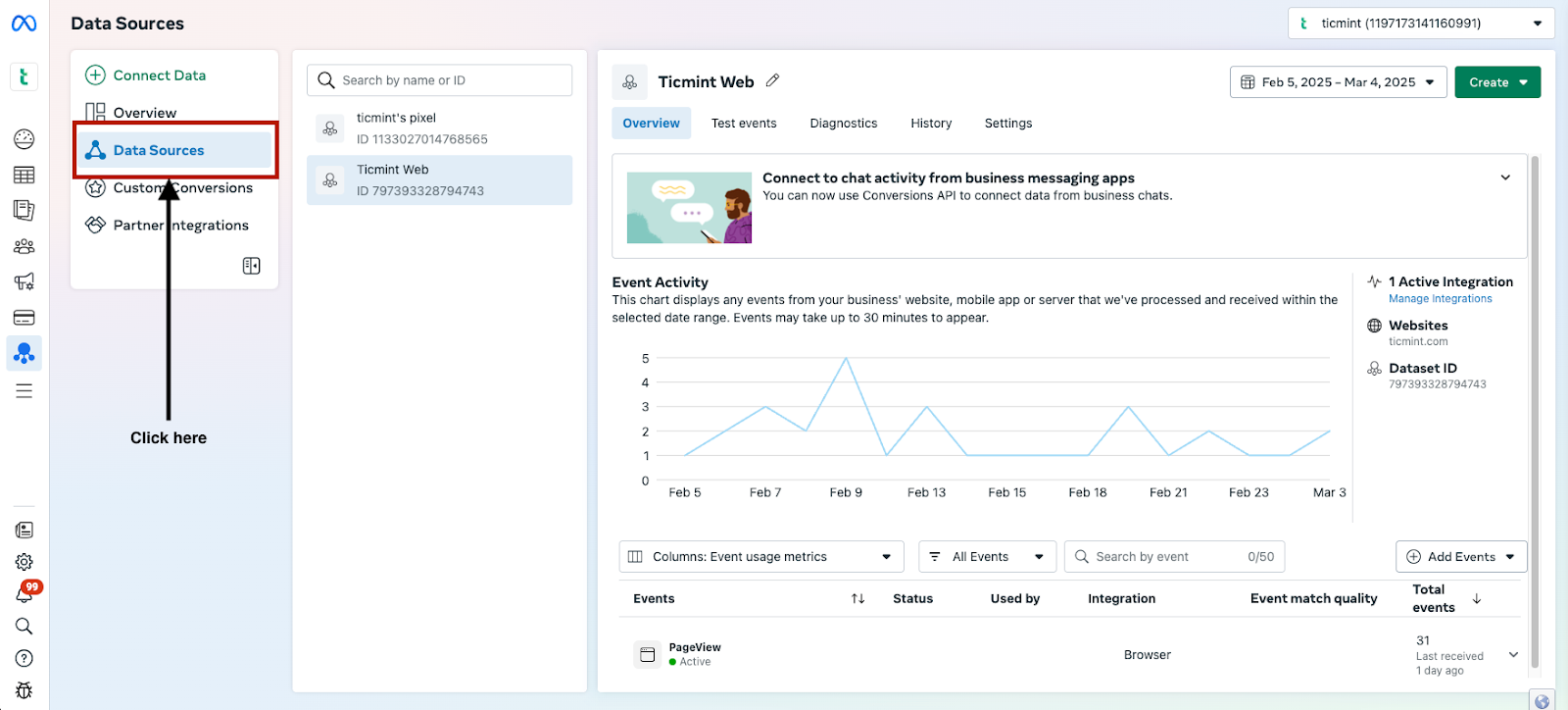The image size is (1568, 710).
Task: Switch to the Settings tab
Action: (1008, 124)
